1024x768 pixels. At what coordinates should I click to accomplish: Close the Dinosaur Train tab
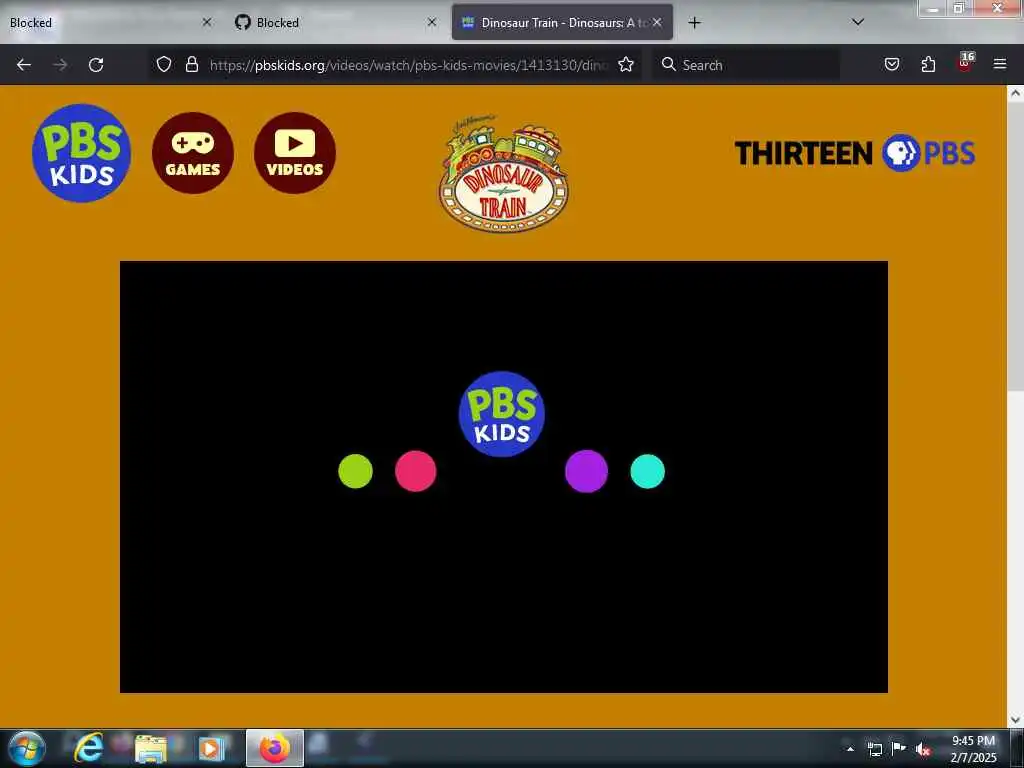[657, 22]
